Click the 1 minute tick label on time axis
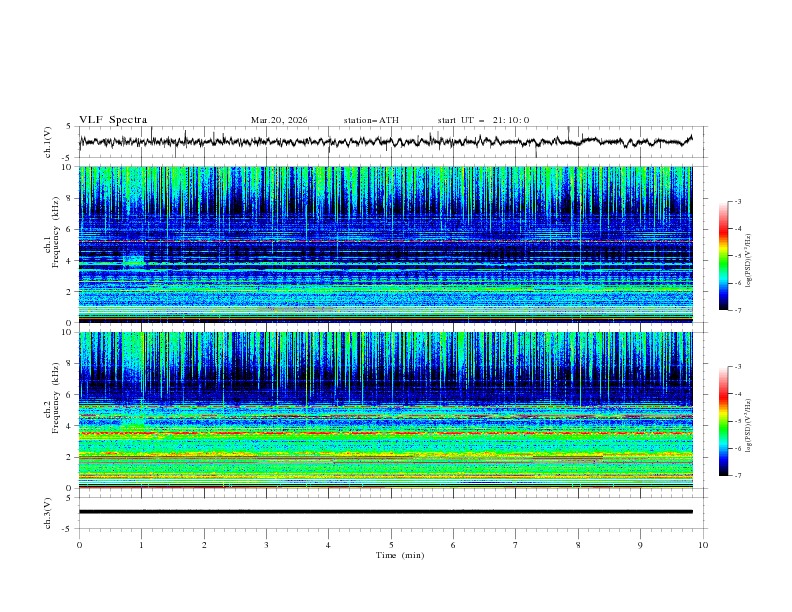Image resolution: width=792 pixels, height=612 pixels. [141, 545]
